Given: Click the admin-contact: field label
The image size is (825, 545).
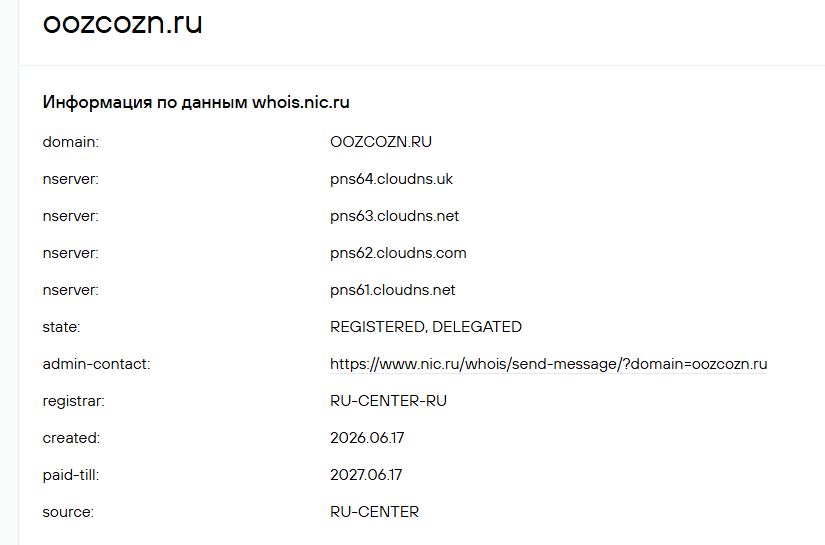Looking at the screenshot, I should click(x=96, y=364).
